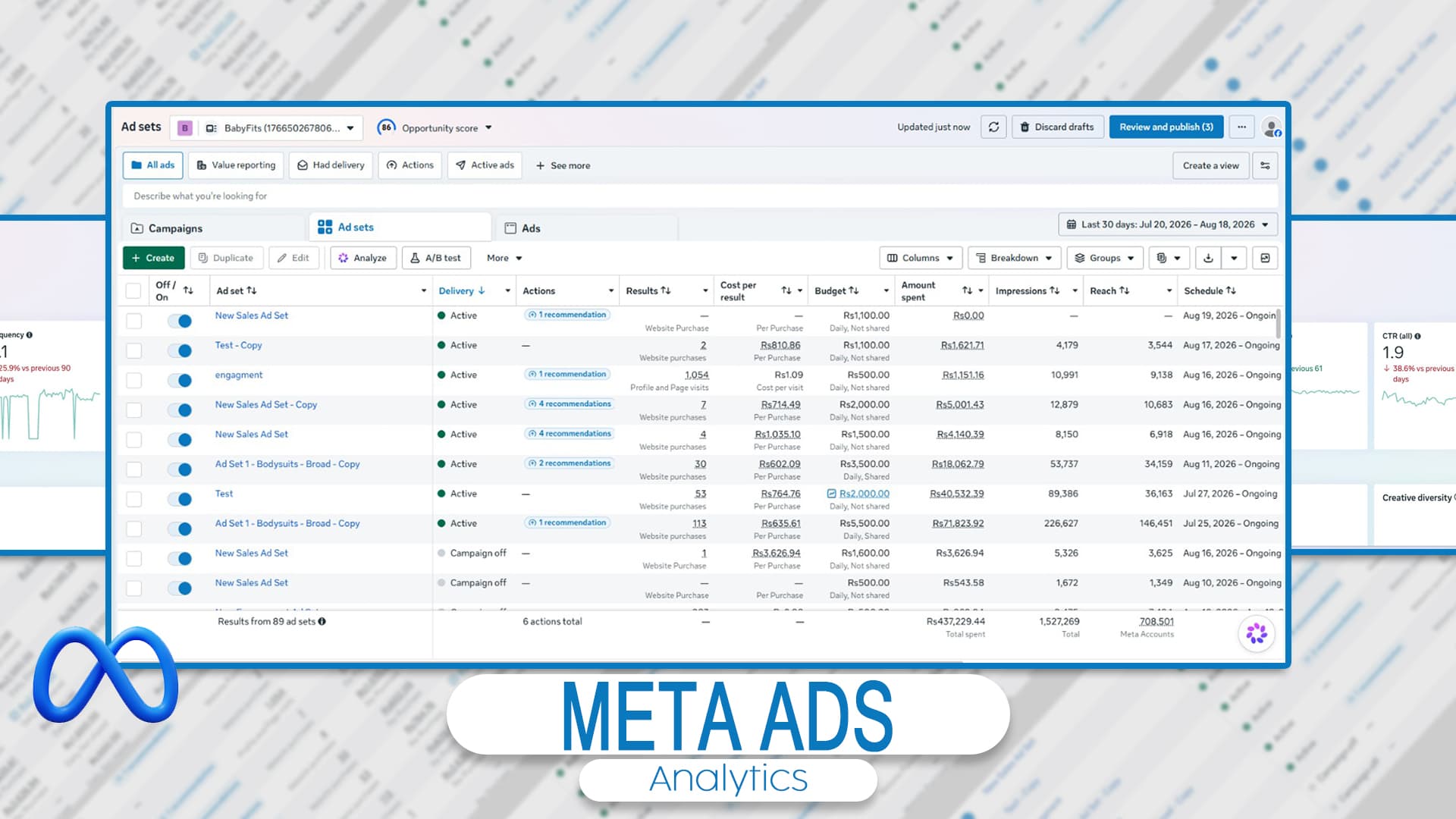This screenshot has width=1456, height=819.
Task: Click Review and publish (3)
Action: [1166, 127]
